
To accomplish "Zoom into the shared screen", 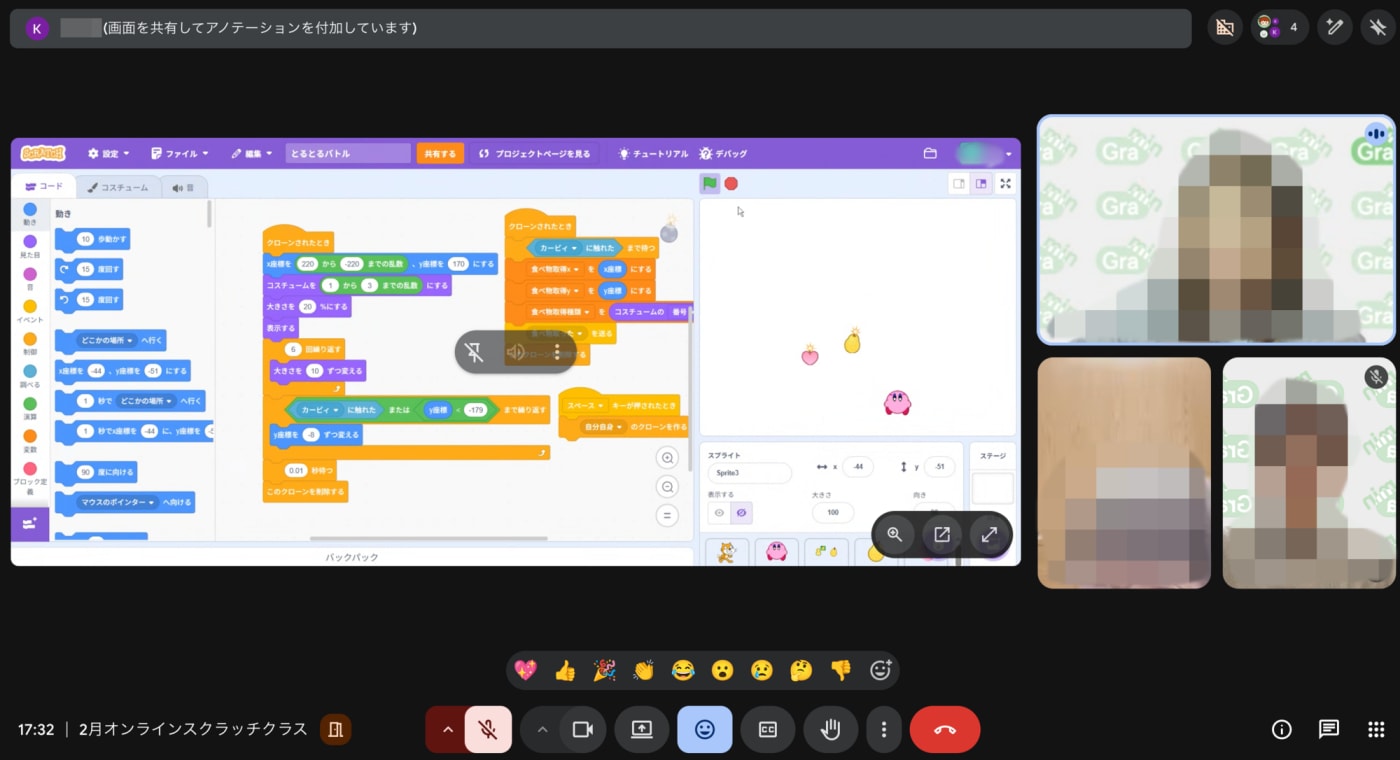I will point(895,534).
